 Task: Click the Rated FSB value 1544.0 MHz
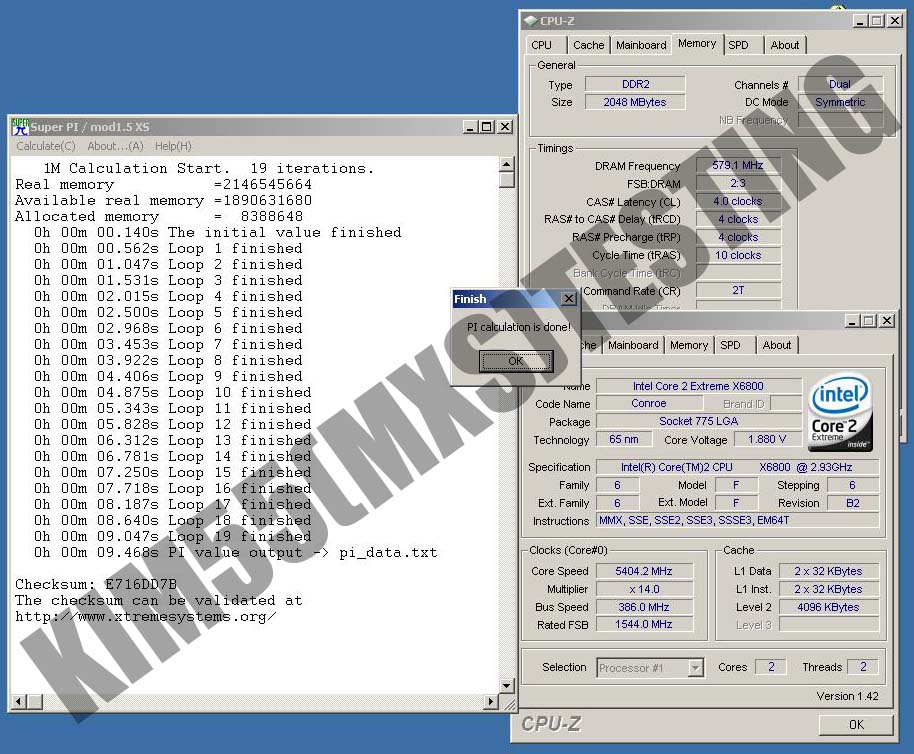click(644, 625)
